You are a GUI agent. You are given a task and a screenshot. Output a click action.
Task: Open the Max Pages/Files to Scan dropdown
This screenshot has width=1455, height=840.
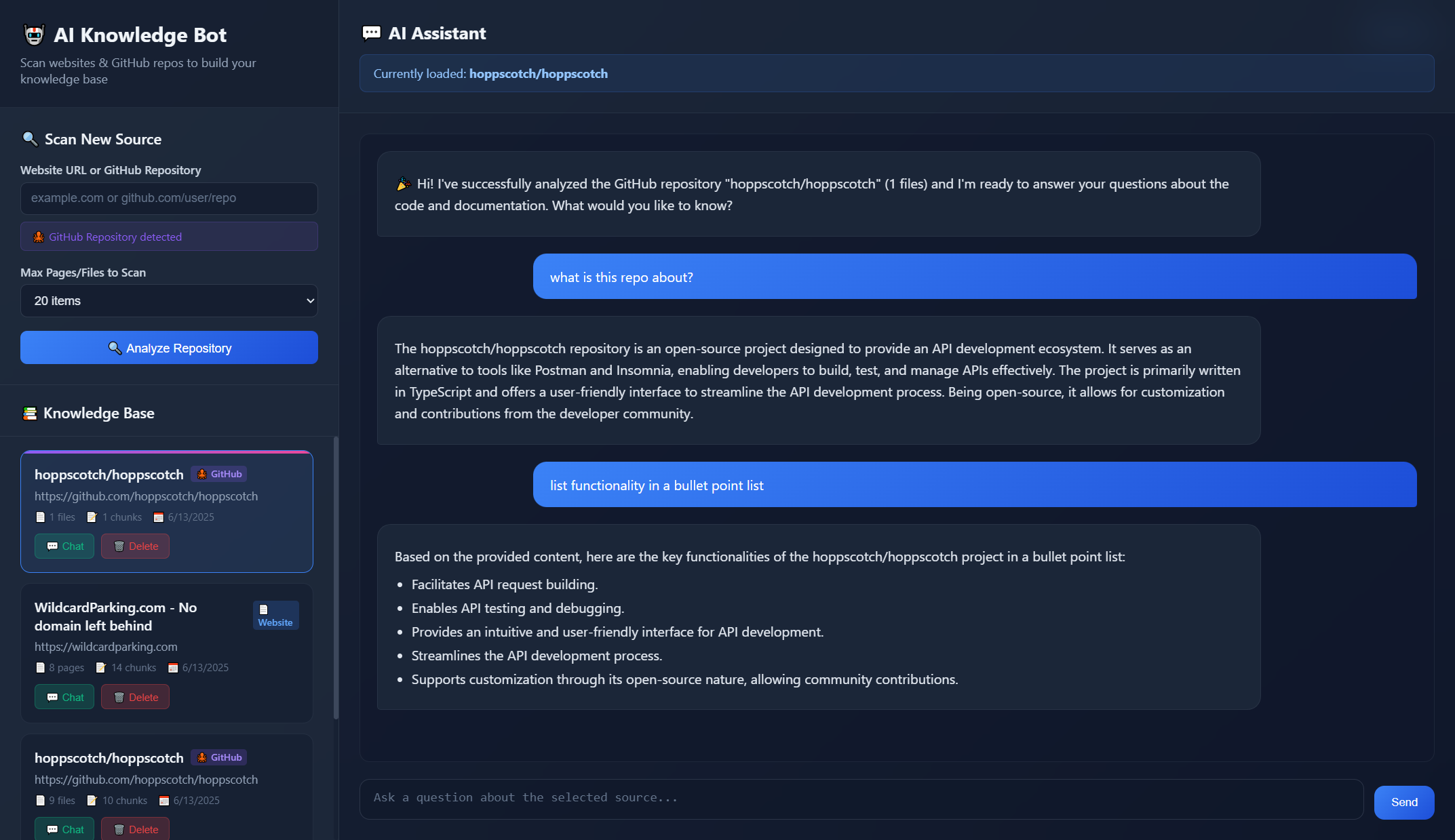click(169, 300)
